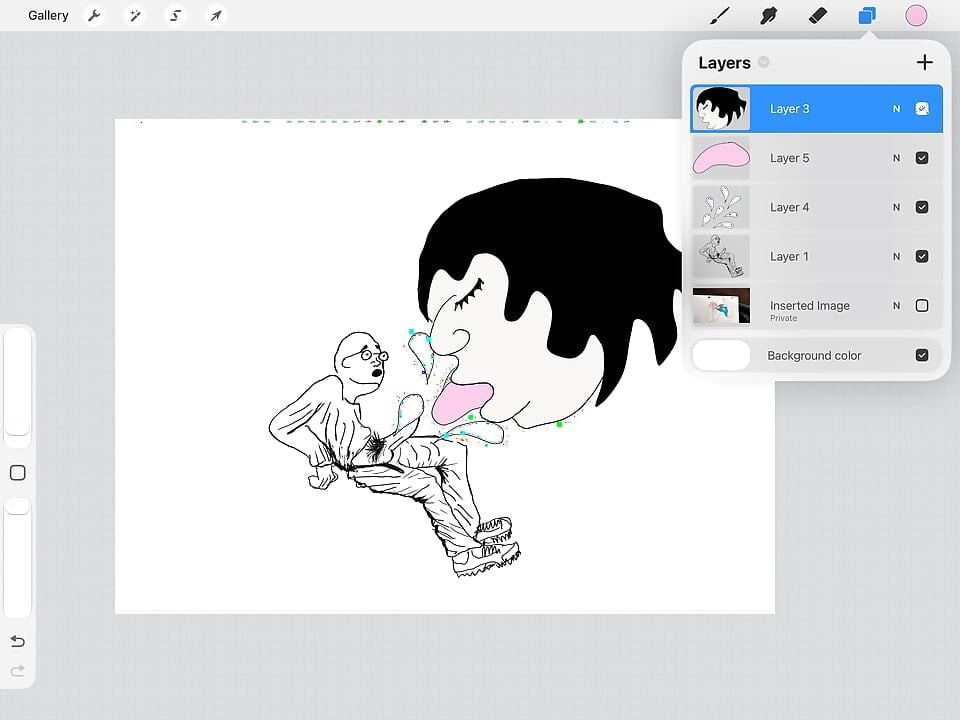Click the Inserted Image layer name

click(809, 306)
